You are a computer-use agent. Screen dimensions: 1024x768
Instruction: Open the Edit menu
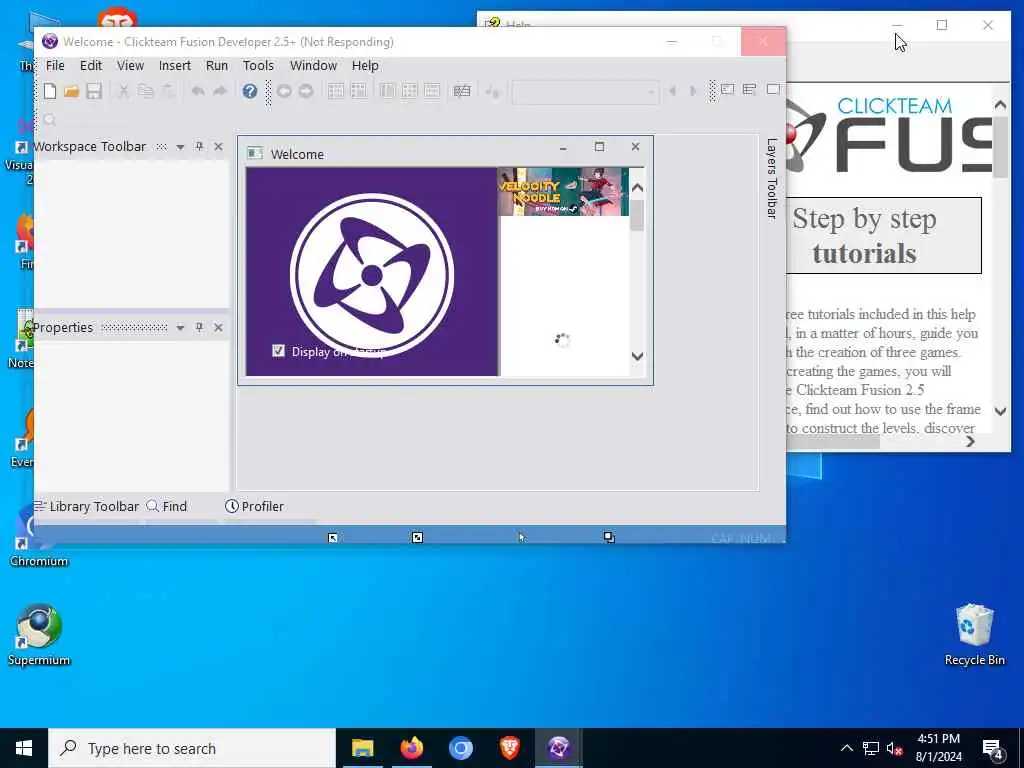point(91,65)
